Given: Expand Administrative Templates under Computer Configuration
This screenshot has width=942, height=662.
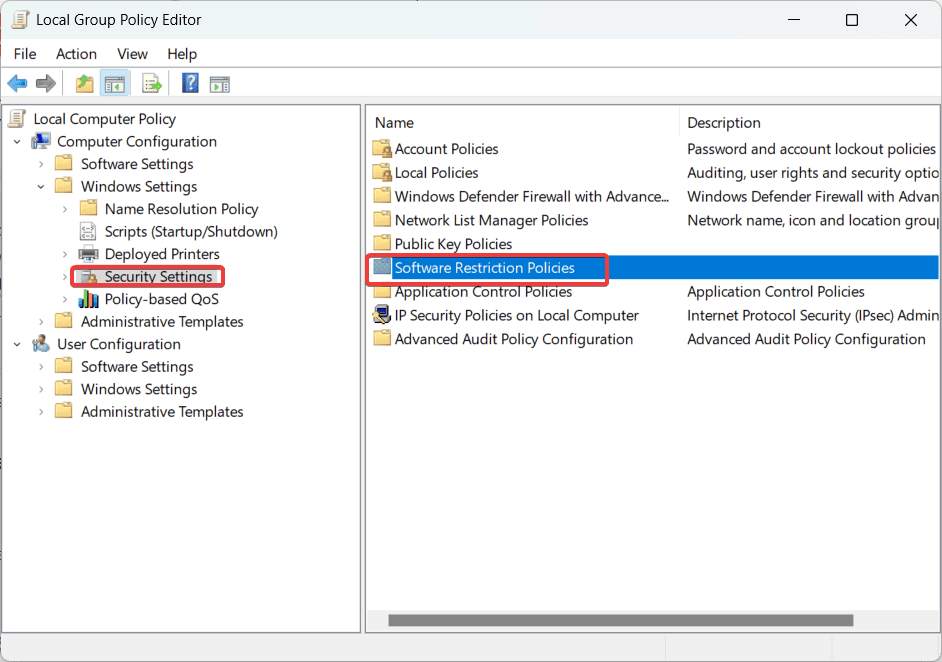Looking at the screenshot, I should (41, 322).
